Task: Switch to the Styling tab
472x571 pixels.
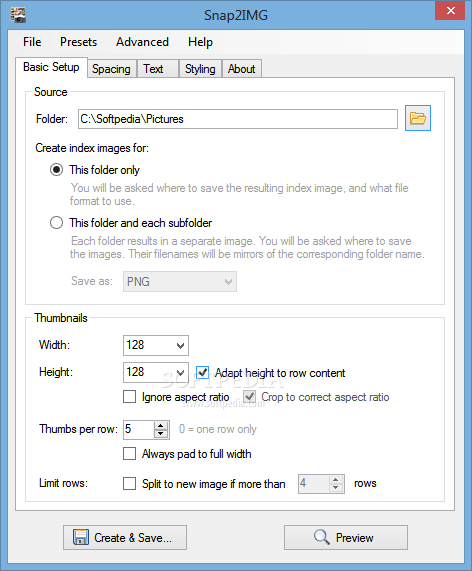Action: [x=200, y=69]
